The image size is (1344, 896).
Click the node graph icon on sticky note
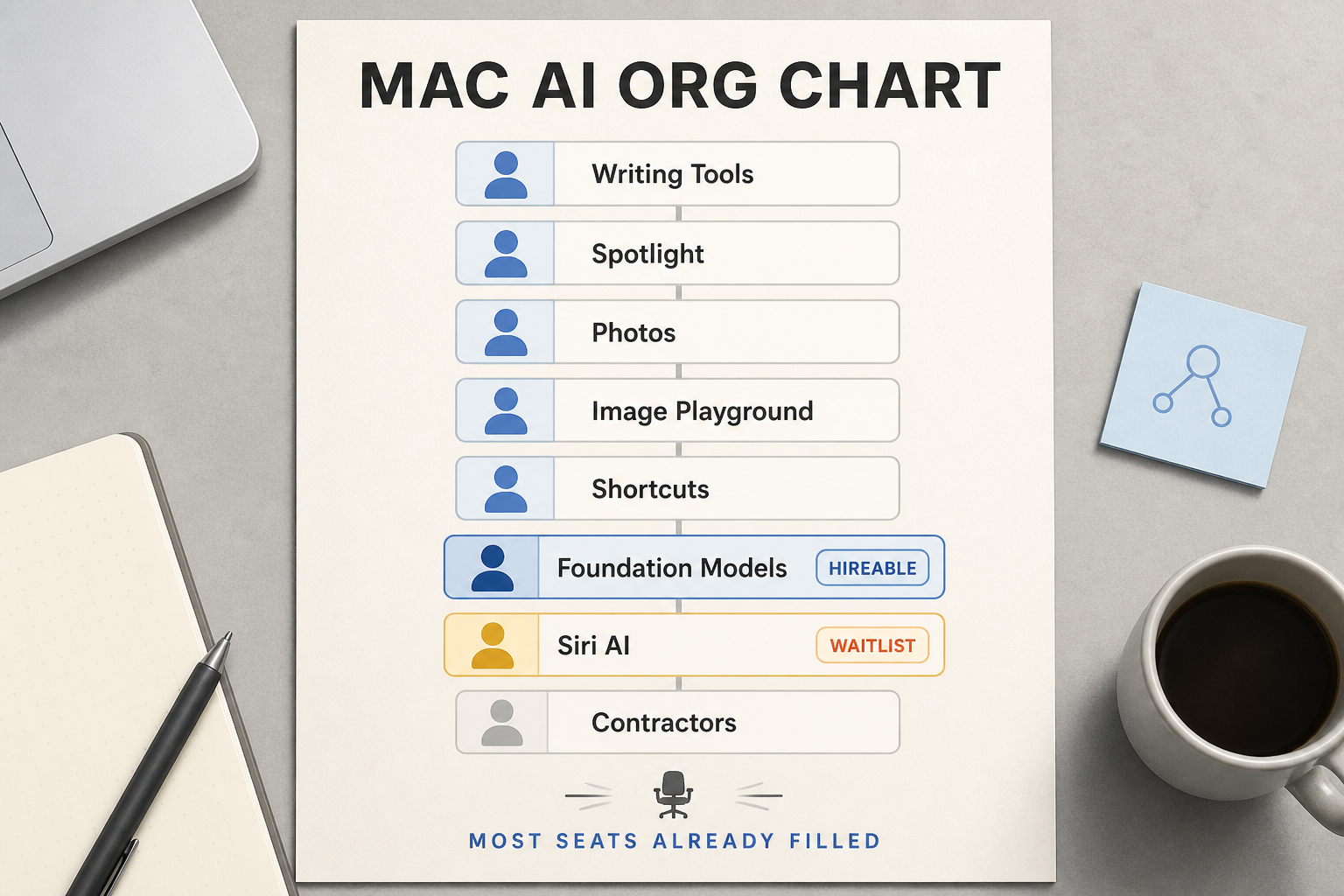pyautogui.click(x=1193, y=386)
